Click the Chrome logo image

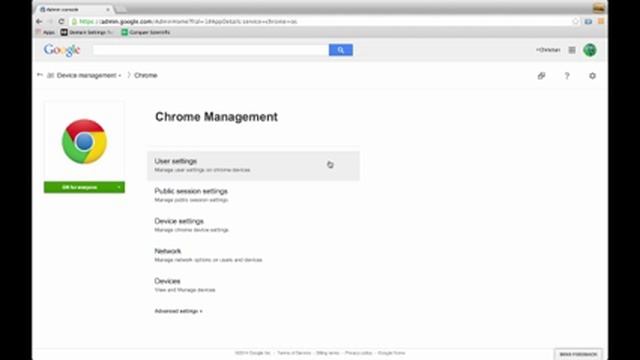[x=84, y=142]
